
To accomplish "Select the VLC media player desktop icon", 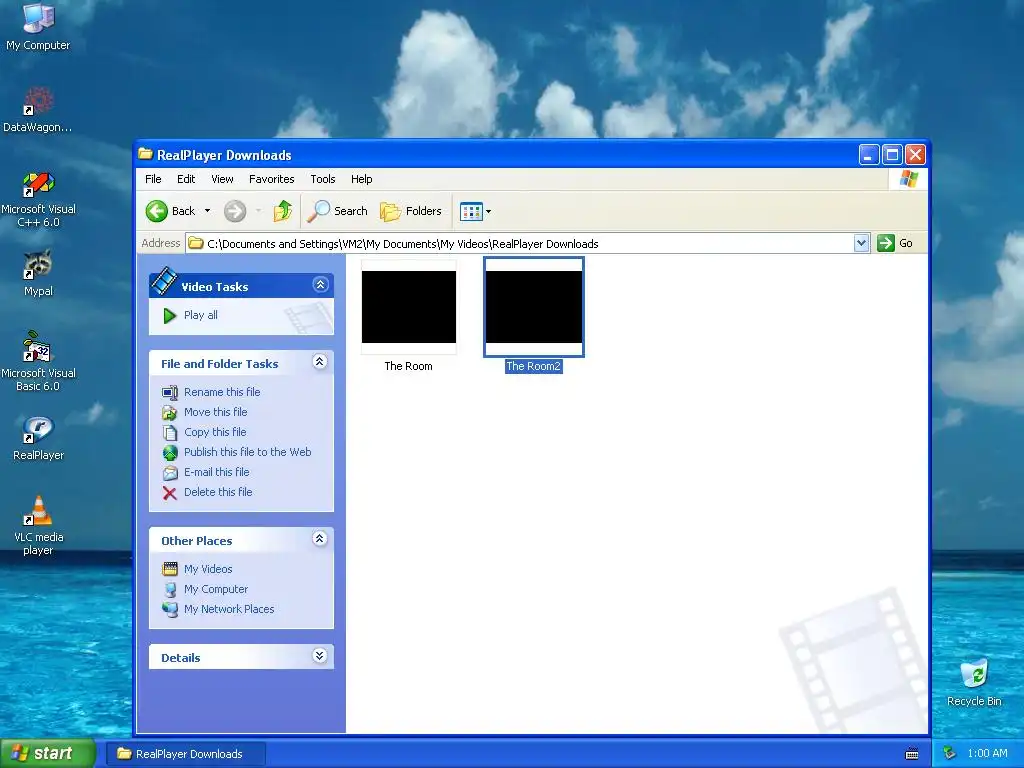I will click(38, 526).
